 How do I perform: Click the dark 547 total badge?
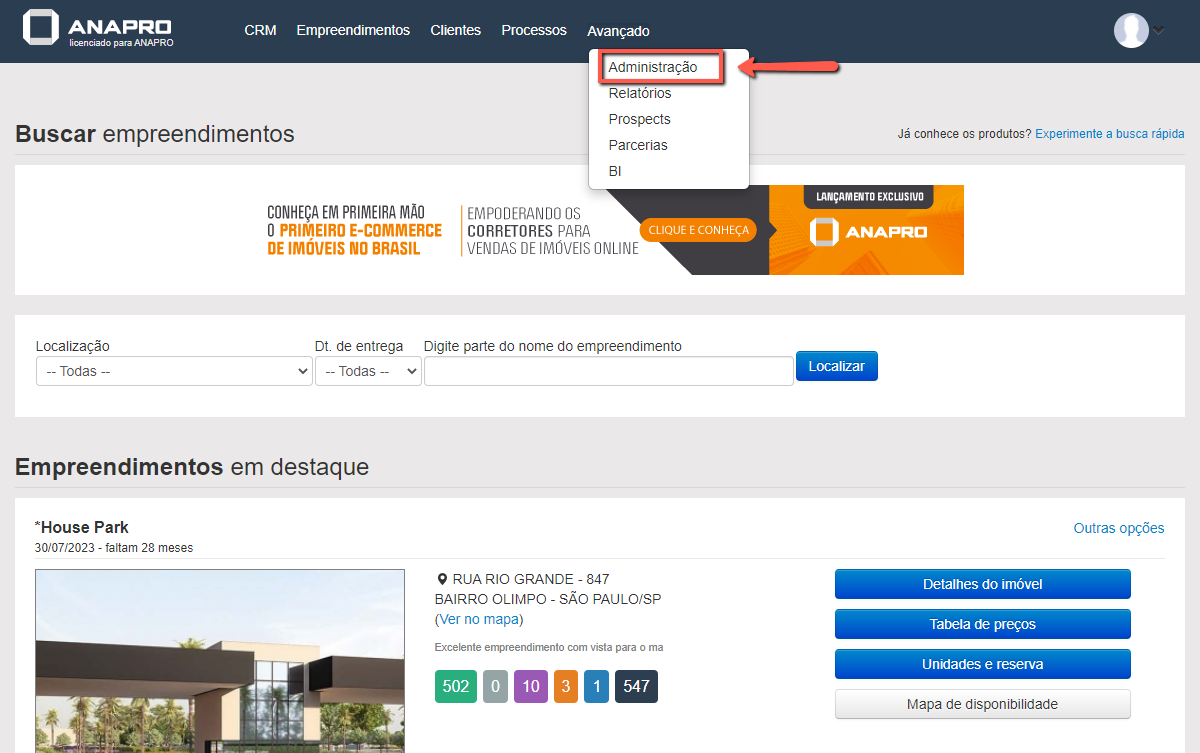tap(636, 687)
